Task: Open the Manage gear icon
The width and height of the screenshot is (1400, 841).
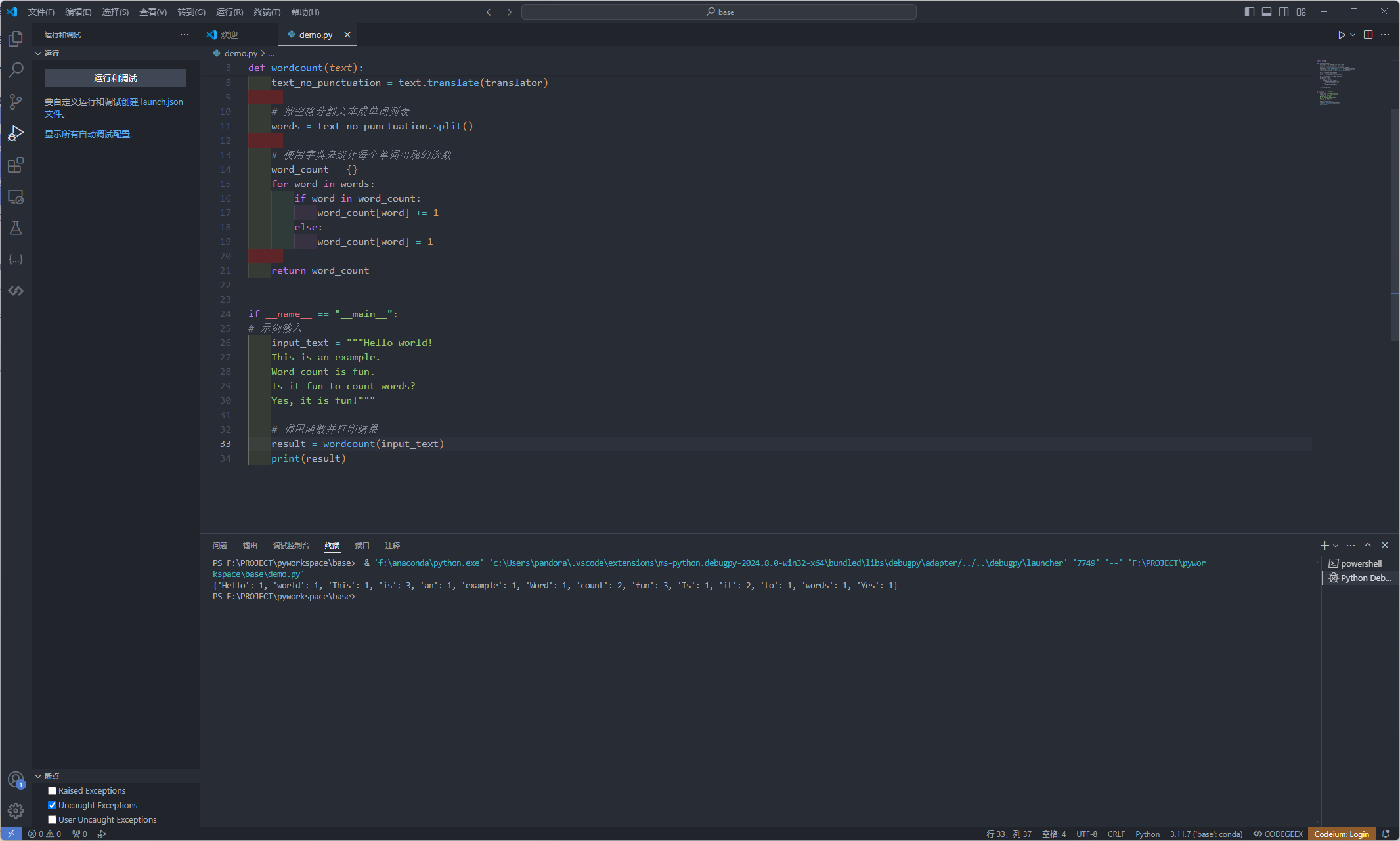Action: coord(16,811)
